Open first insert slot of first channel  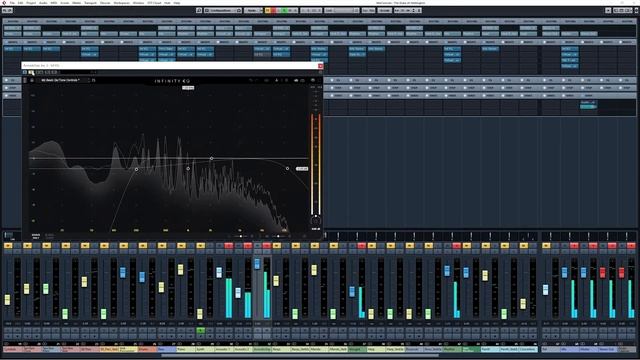(x=12, y=49)
